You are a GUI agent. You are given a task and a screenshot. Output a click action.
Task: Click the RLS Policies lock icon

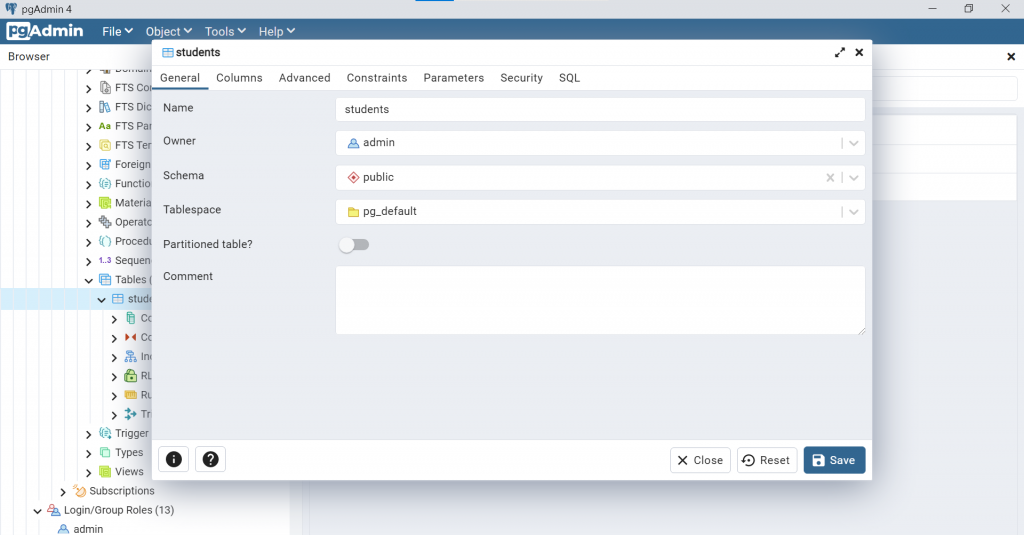point(131,376)
